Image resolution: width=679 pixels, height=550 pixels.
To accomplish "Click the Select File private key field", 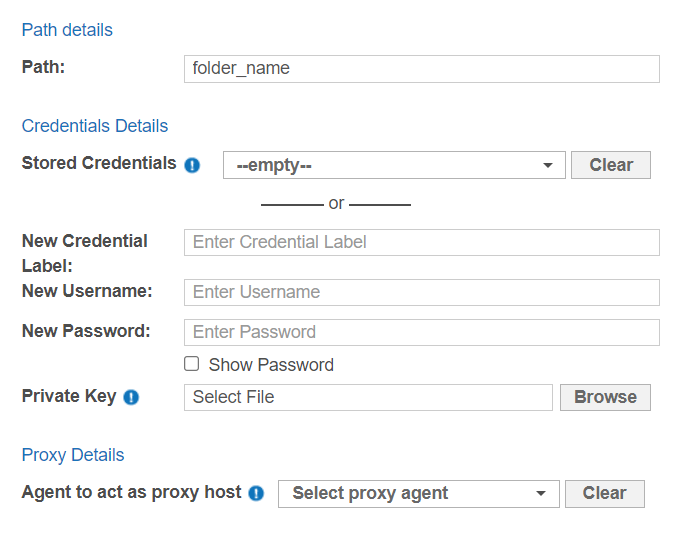I will click(368, 397).
